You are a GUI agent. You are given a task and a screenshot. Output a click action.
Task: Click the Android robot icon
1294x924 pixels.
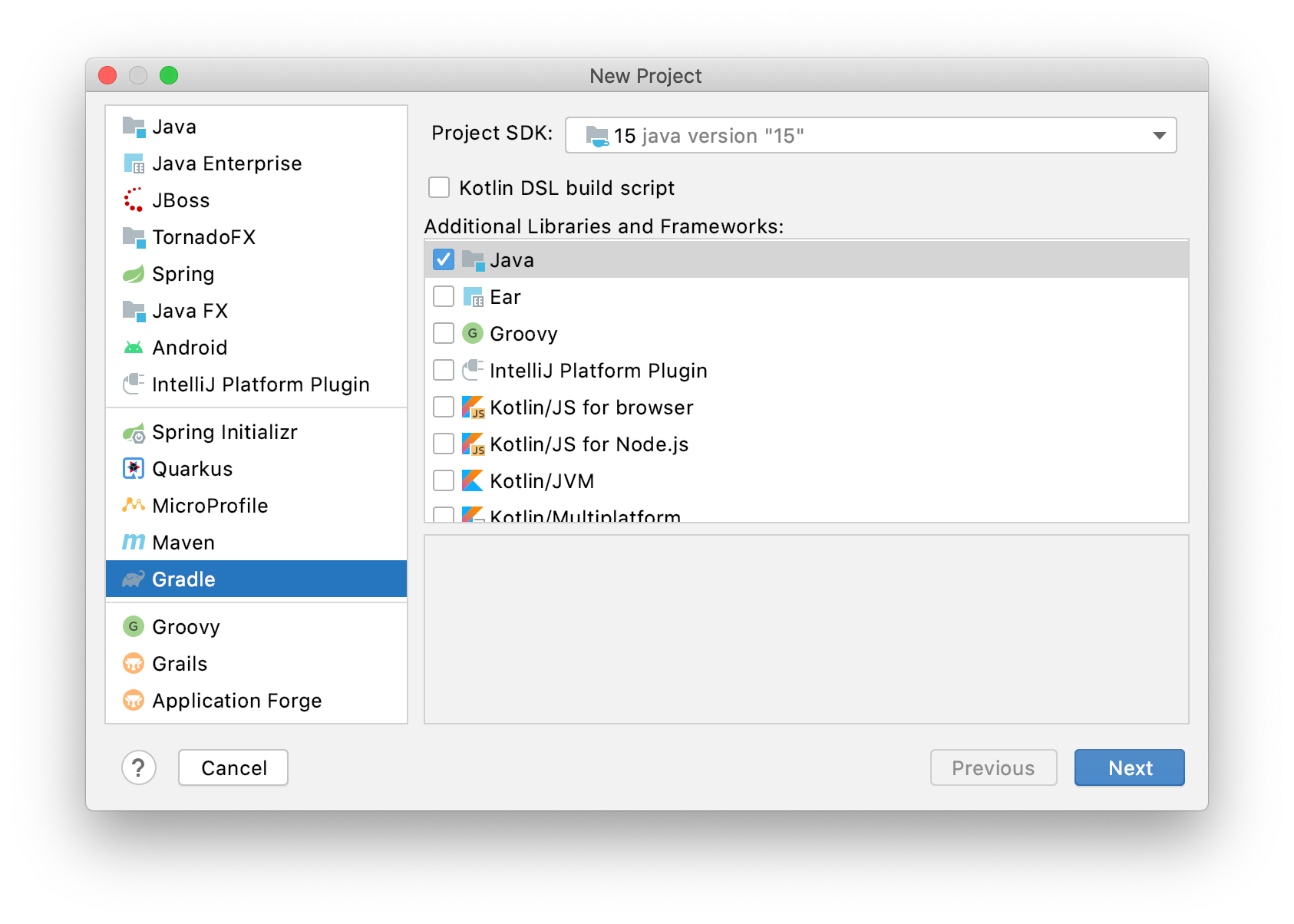click(134, 348)
